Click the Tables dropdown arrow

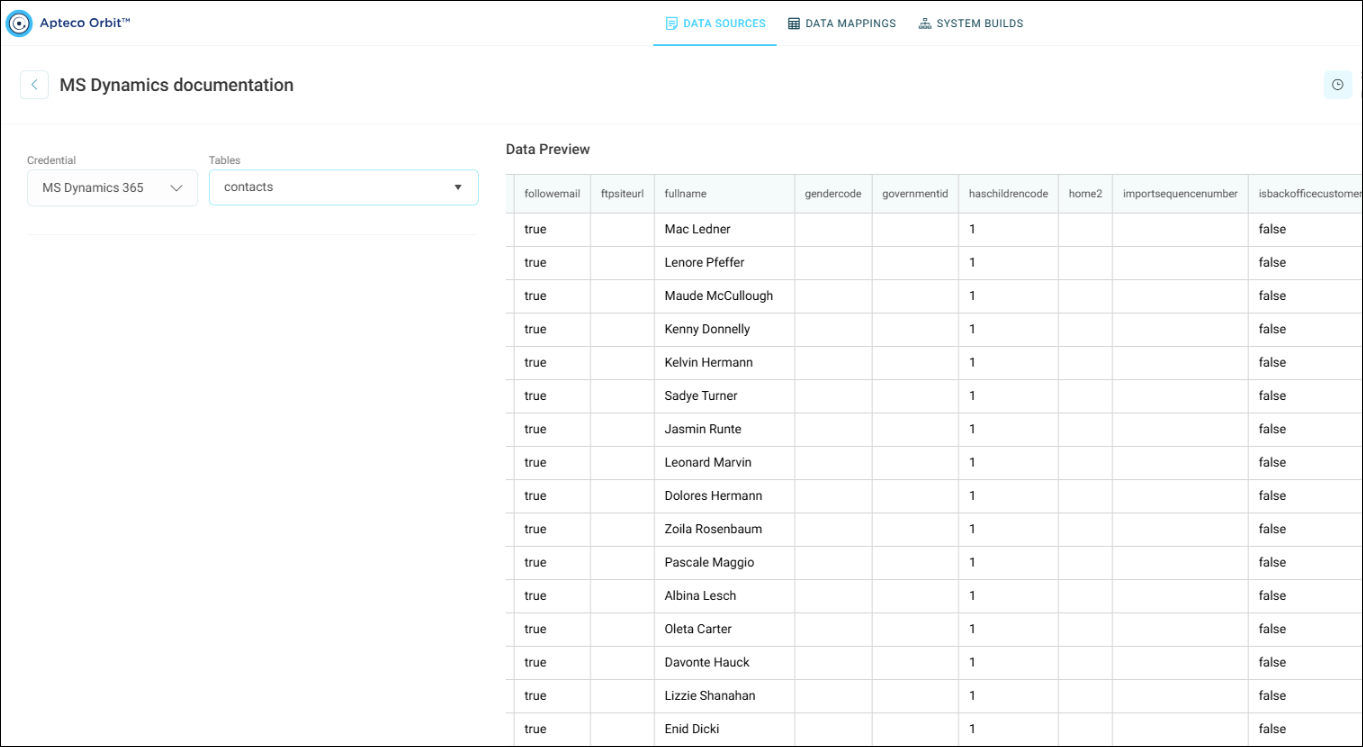(x=458, y=187)
